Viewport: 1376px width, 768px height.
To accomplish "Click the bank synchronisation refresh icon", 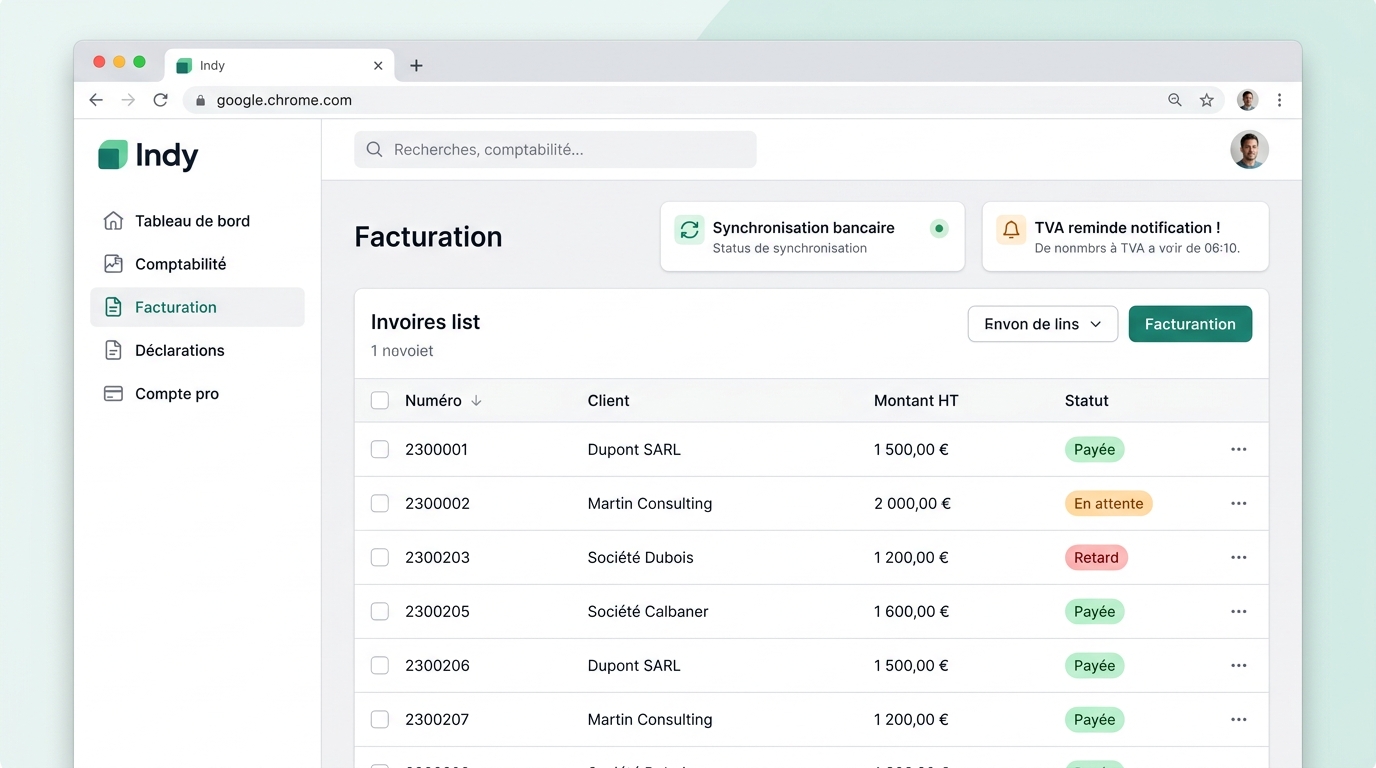I will coord(689,230).
